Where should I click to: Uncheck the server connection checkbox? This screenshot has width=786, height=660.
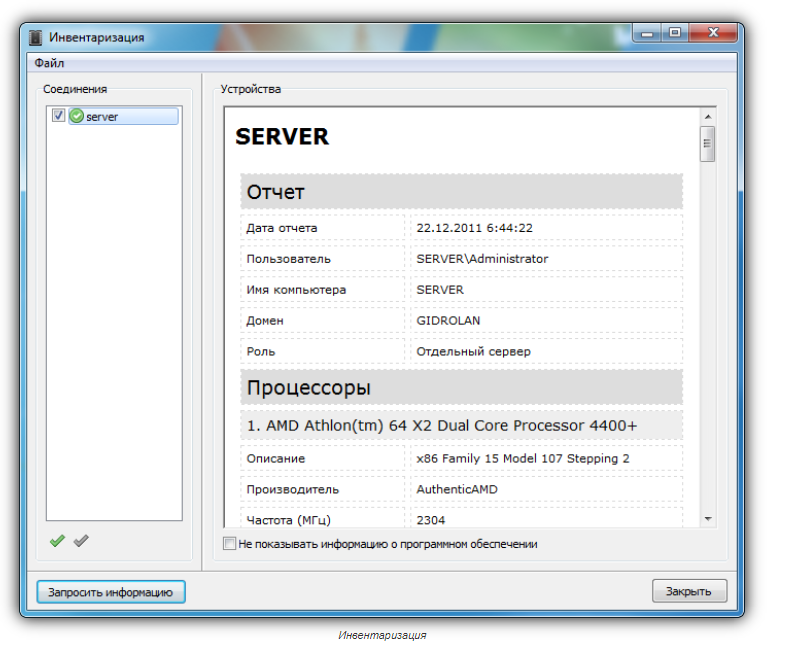click(59, 116)
